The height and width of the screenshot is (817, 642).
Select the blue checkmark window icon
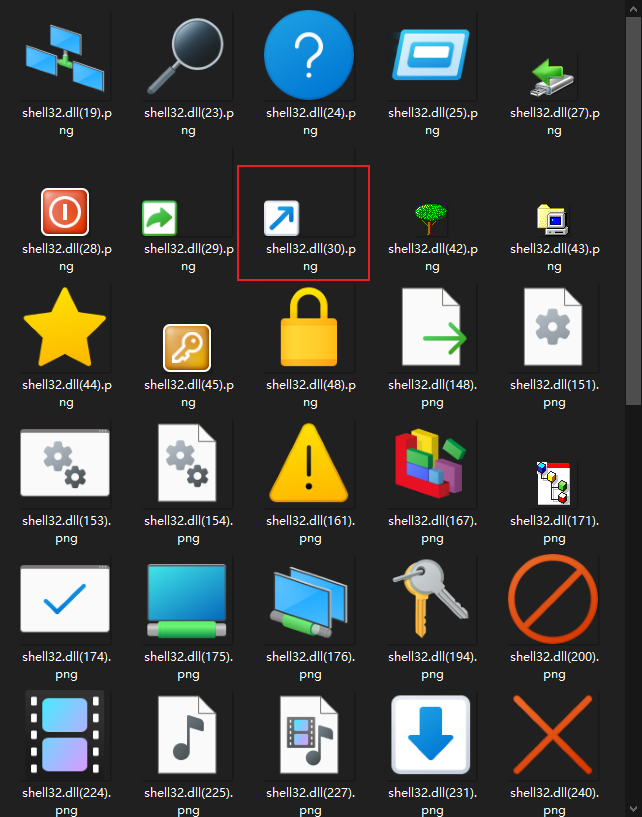pos(65,599)
